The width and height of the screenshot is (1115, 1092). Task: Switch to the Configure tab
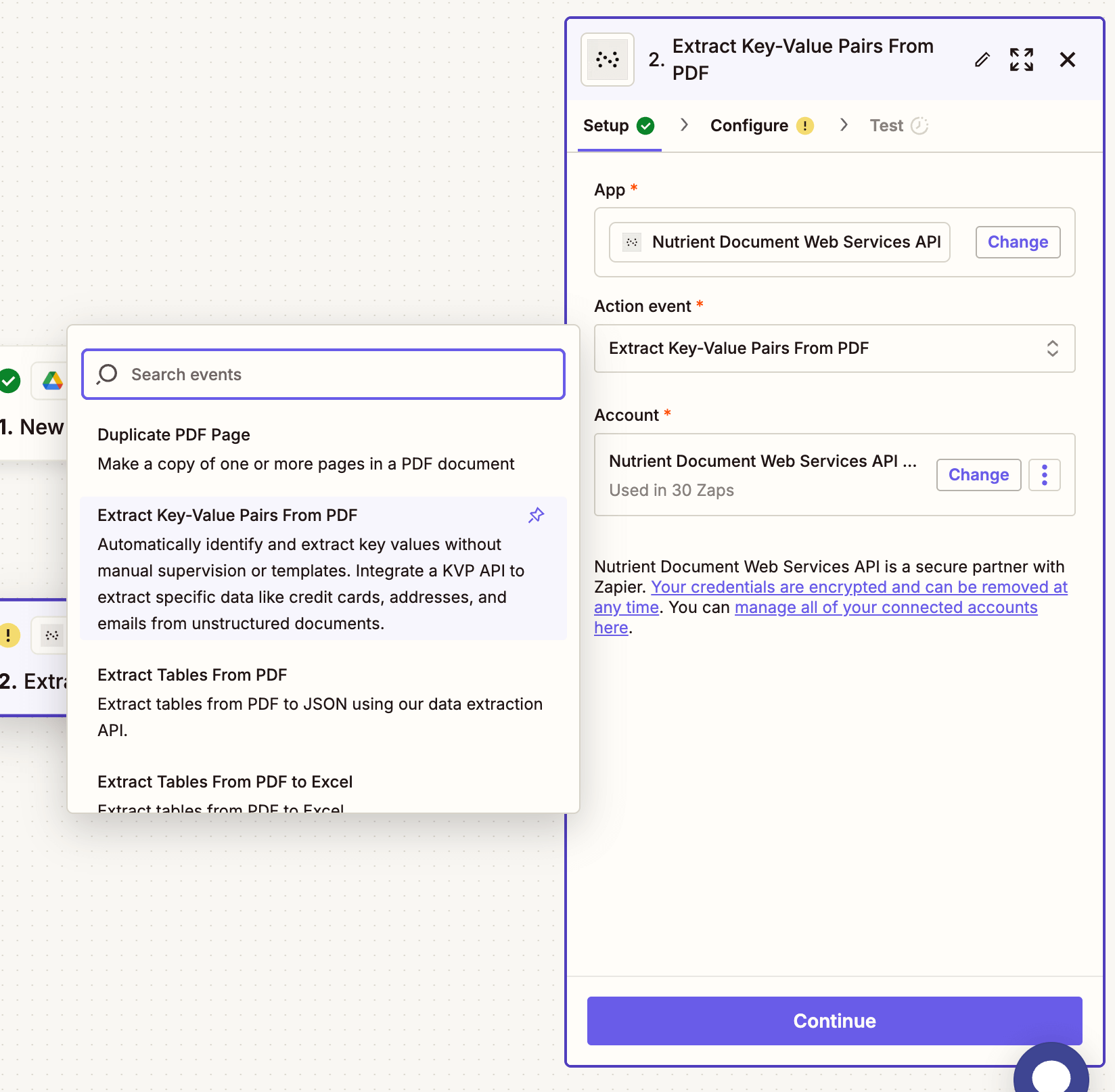coord(748,125)
